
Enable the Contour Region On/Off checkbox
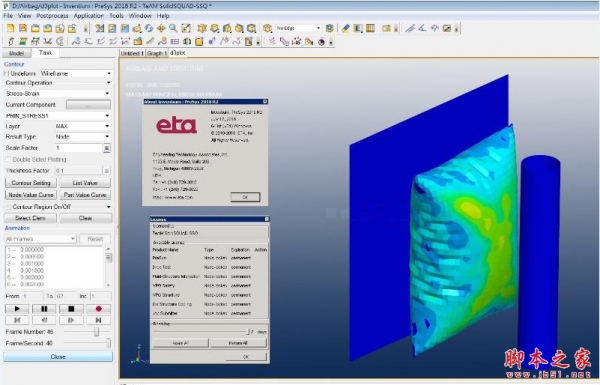point(8,207)
